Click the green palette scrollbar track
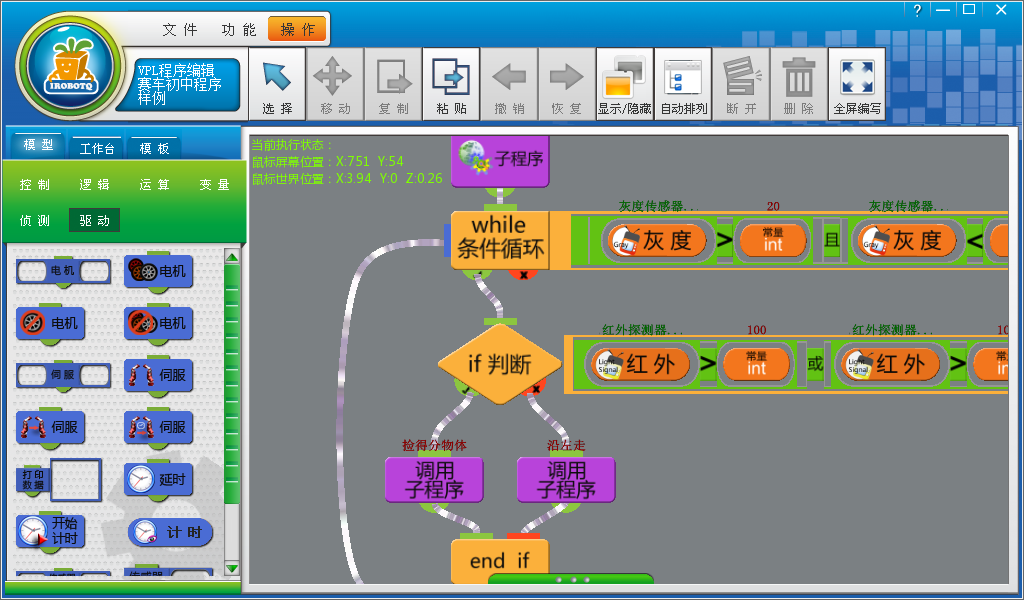This screenshot has width=1024, height=600. tap(232, 400)
